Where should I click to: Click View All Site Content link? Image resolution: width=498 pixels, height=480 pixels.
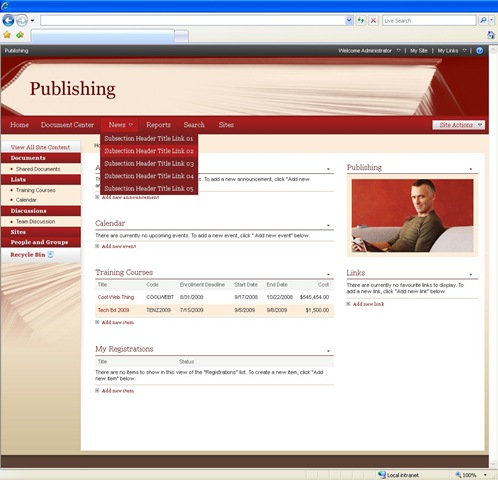(40, 147)
